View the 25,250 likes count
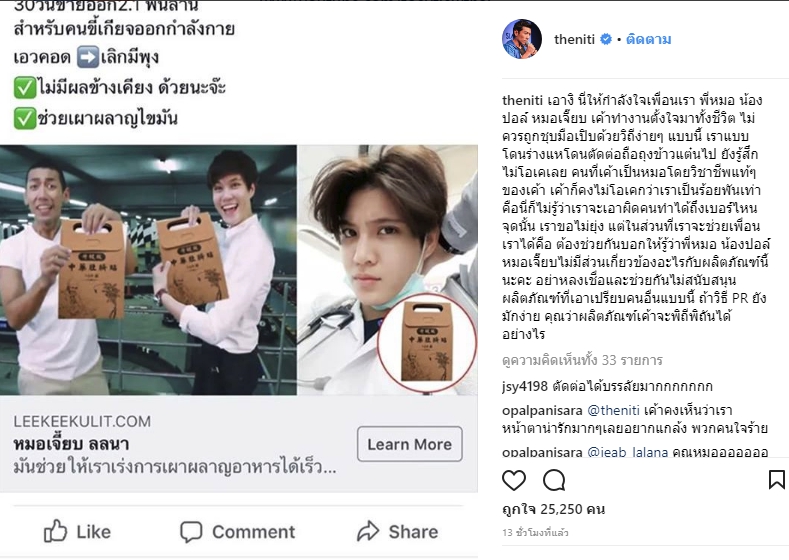Screen dimensions: 789x560 coord(554,509)
